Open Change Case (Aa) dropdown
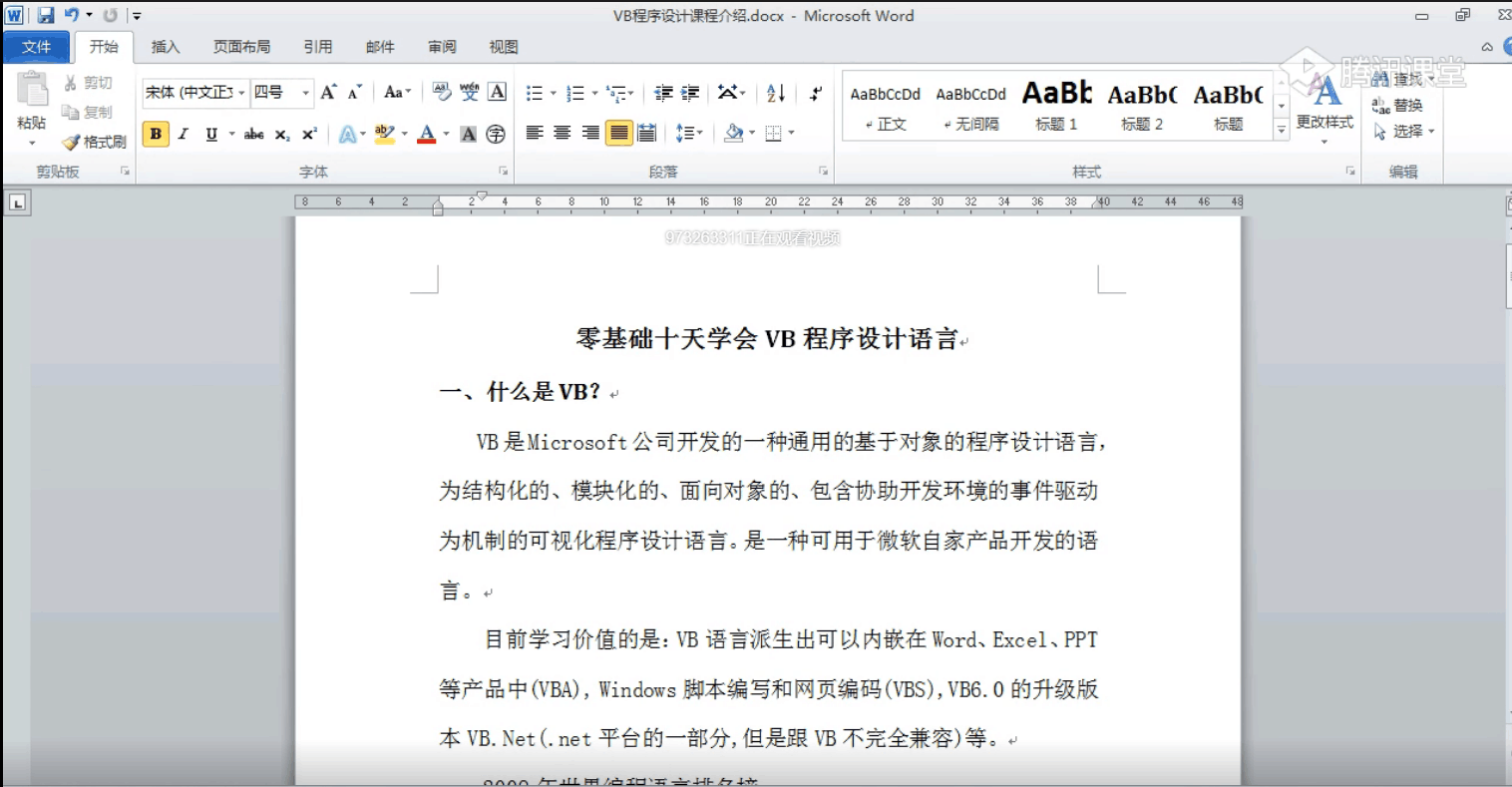Screen dimensions: 1512x787 coord(397,92)
